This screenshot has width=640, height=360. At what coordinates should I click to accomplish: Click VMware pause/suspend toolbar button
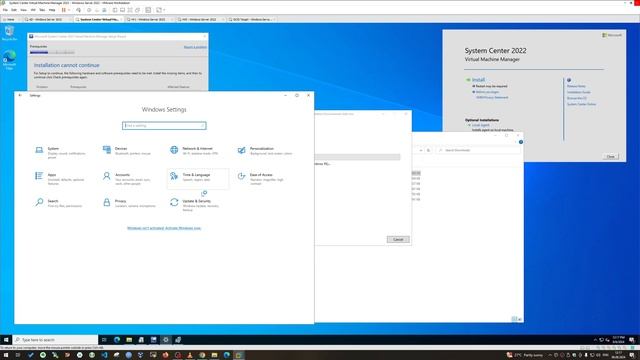pyautogui.click(x=64, y=10)
